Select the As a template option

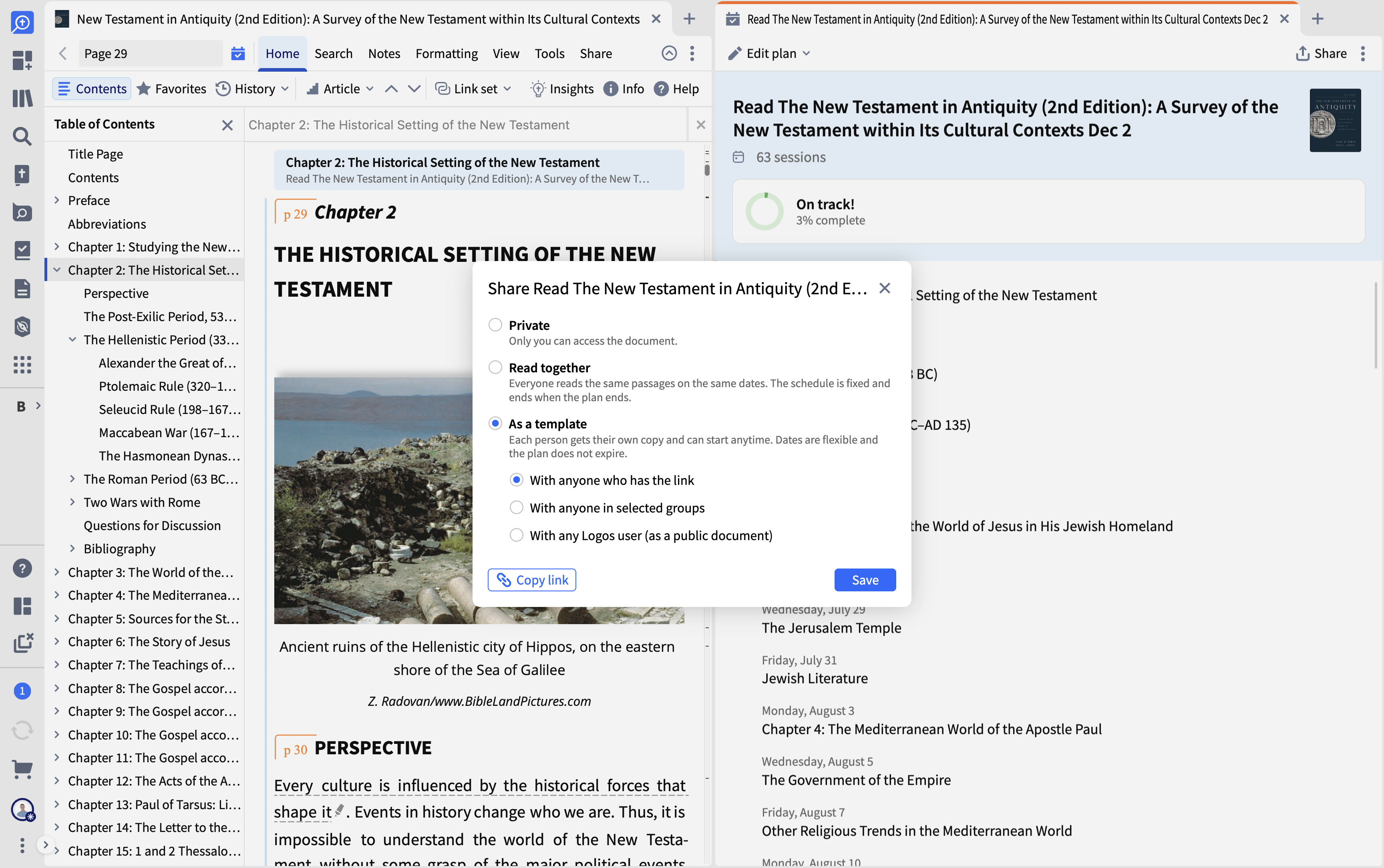[495, 424]
